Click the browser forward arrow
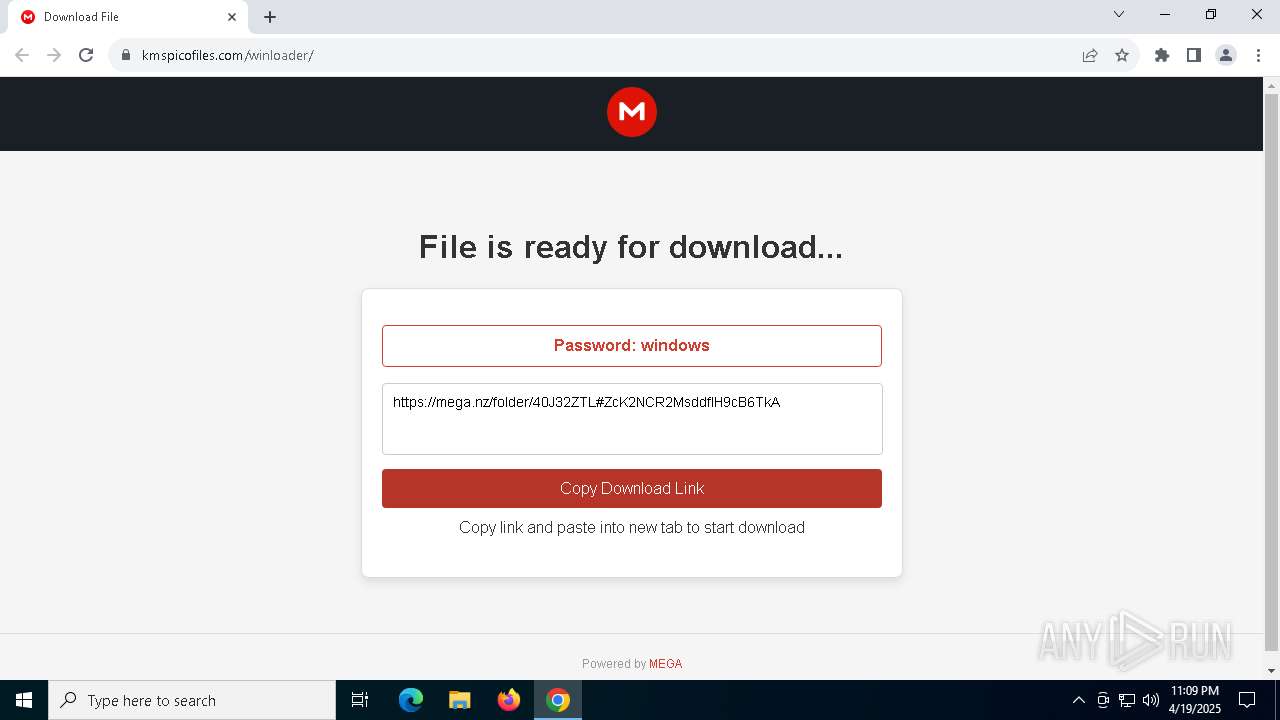This screenshot has height=720, width=1280. [54, 55]
